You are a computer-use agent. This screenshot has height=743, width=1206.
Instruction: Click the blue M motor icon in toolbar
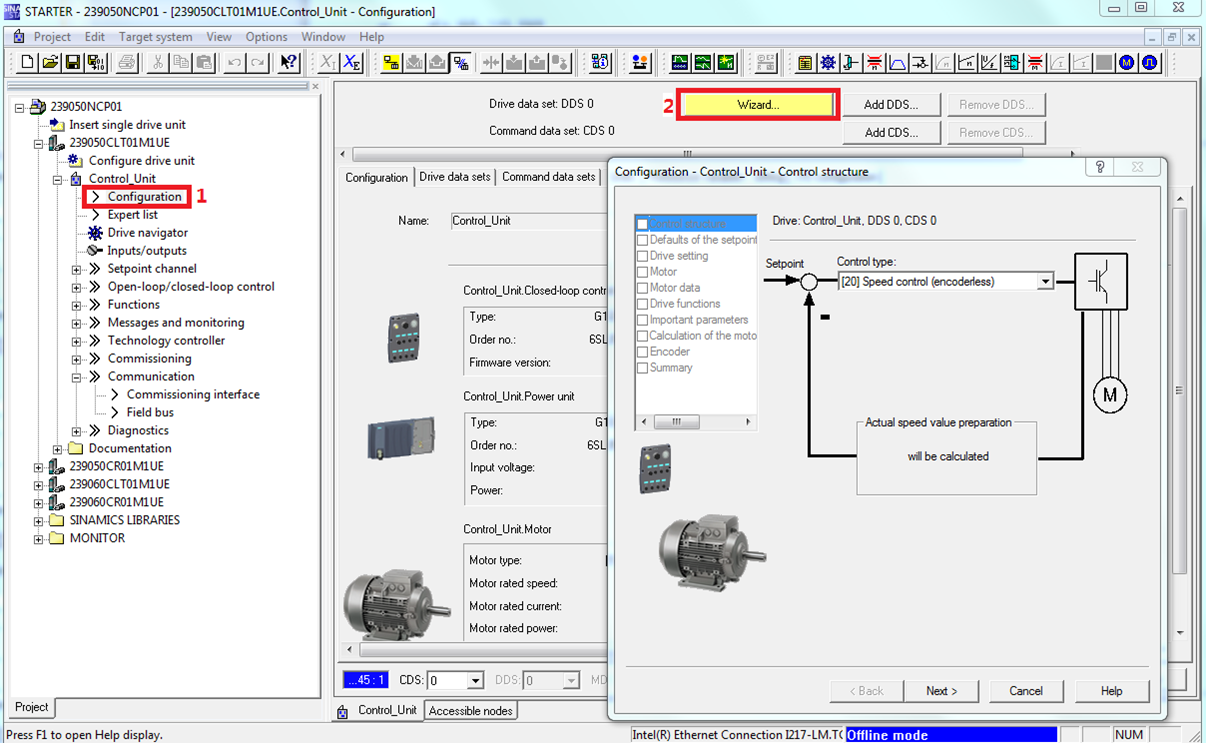pos(1127,63)
